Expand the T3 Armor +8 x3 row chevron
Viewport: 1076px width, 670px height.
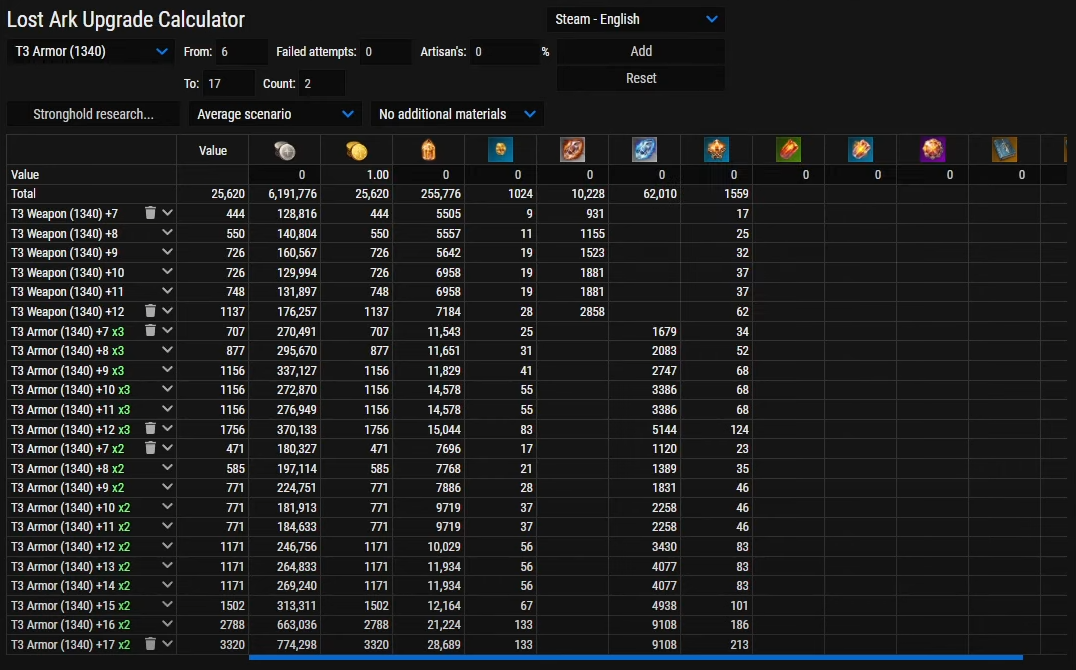coord(167,350)
